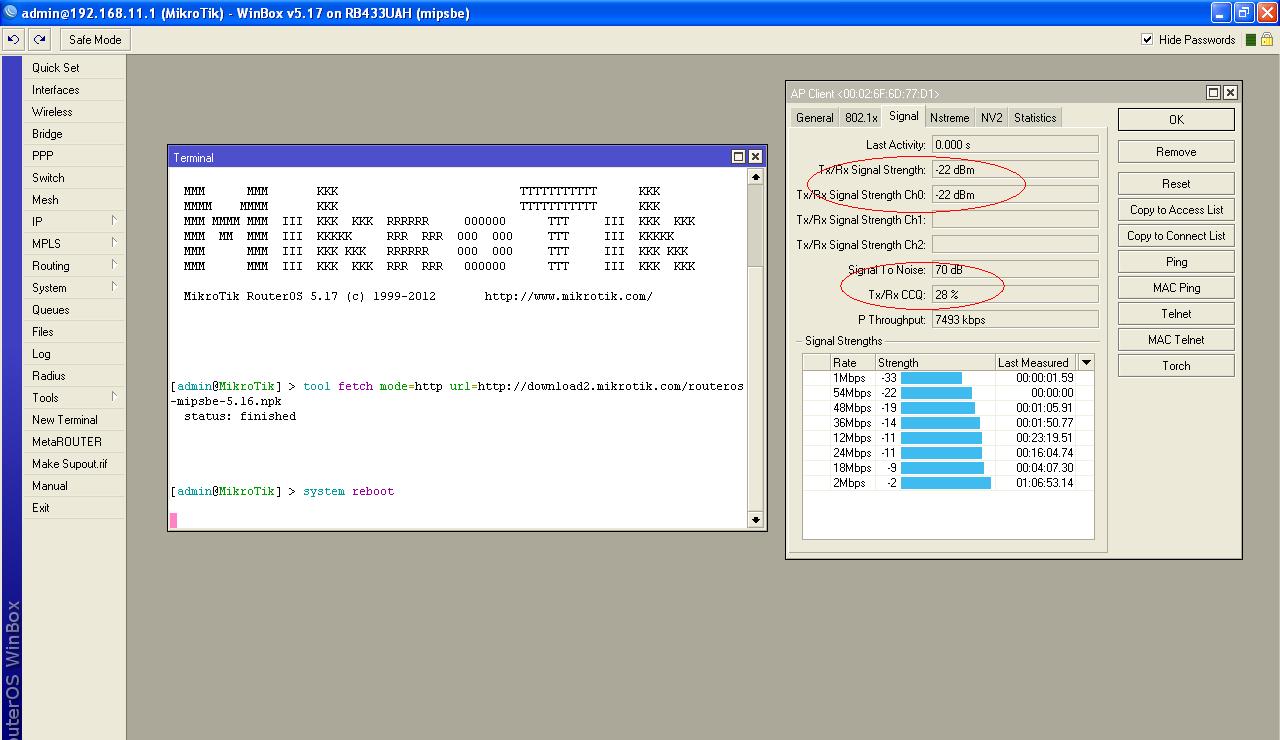1280x740 pixels.
Task: Click Remove button in AP Client
Action: [x=1176, y=152]
